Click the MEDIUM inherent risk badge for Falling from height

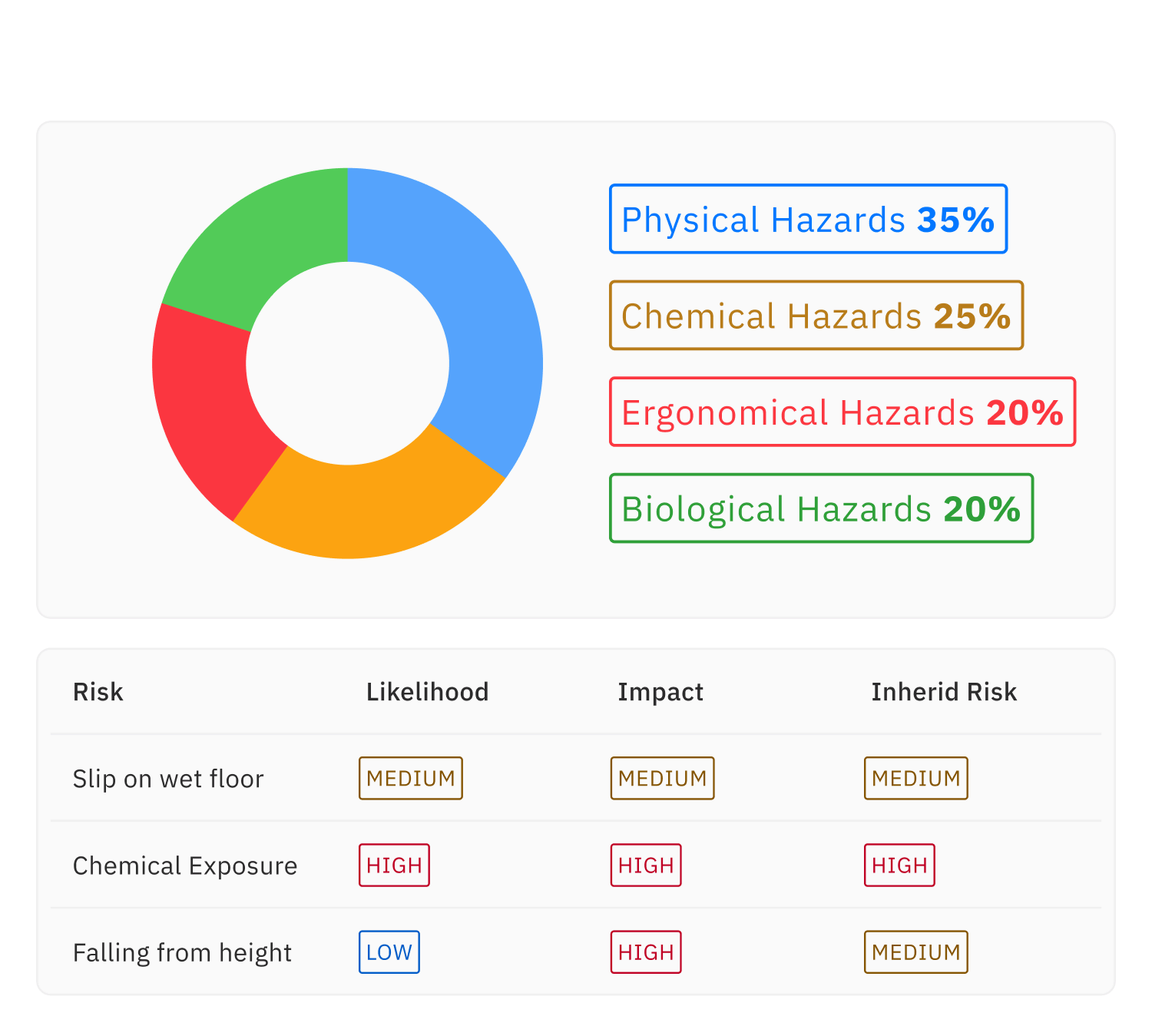(916, 952)
